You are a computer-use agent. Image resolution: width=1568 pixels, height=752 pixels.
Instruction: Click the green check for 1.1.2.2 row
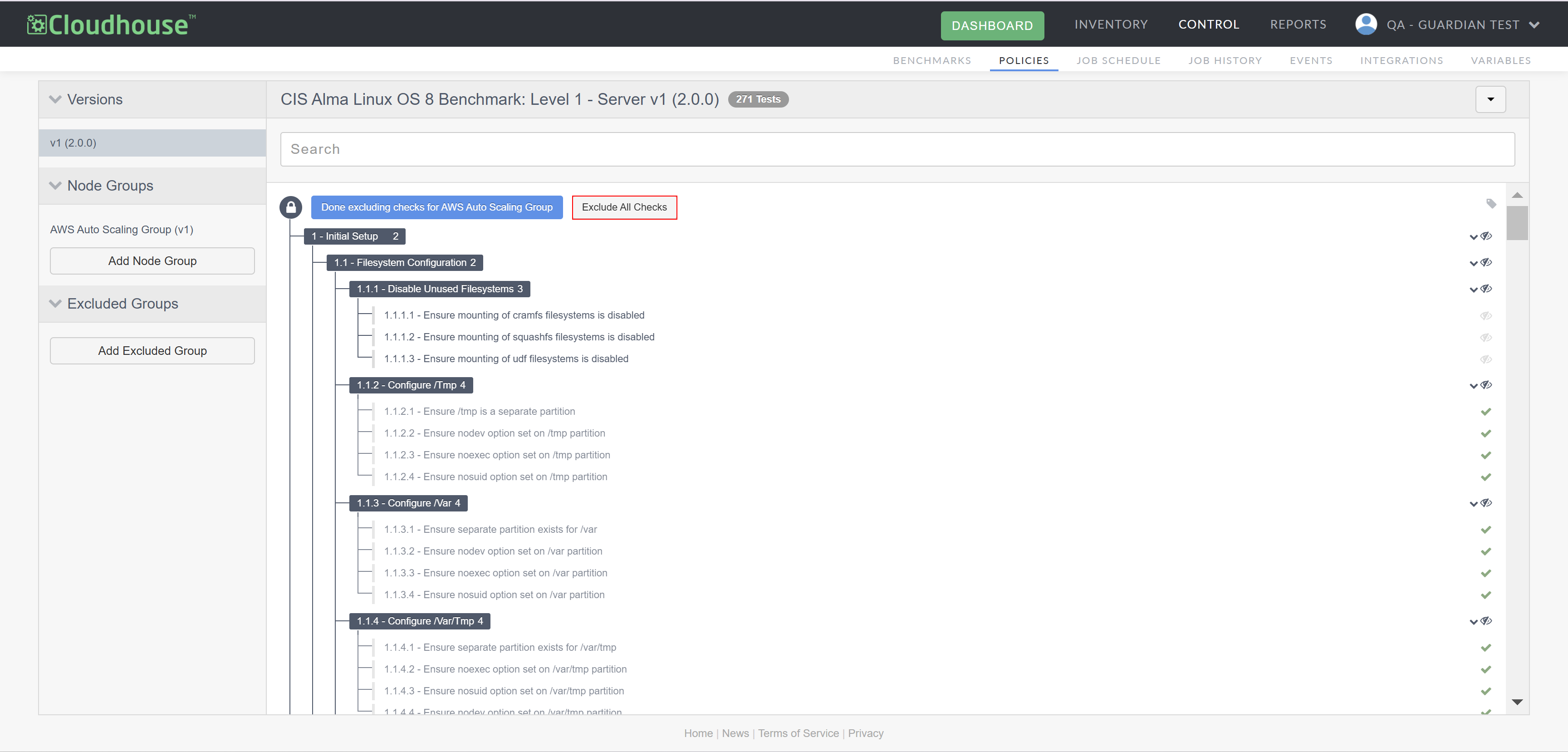click(1486, 433)
